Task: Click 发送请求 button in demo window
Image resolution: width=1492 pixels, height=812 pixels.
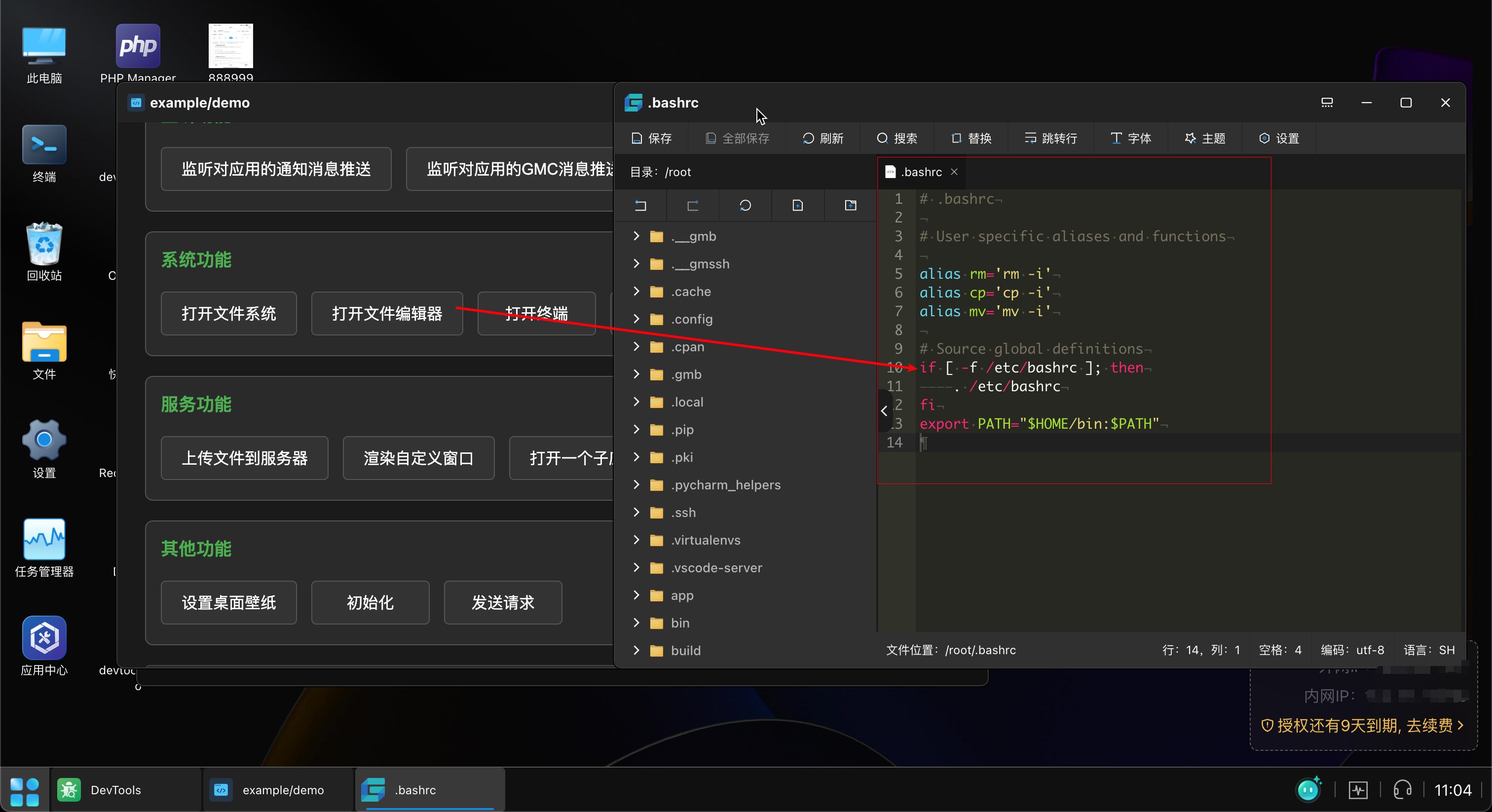Action: point(503,602)
